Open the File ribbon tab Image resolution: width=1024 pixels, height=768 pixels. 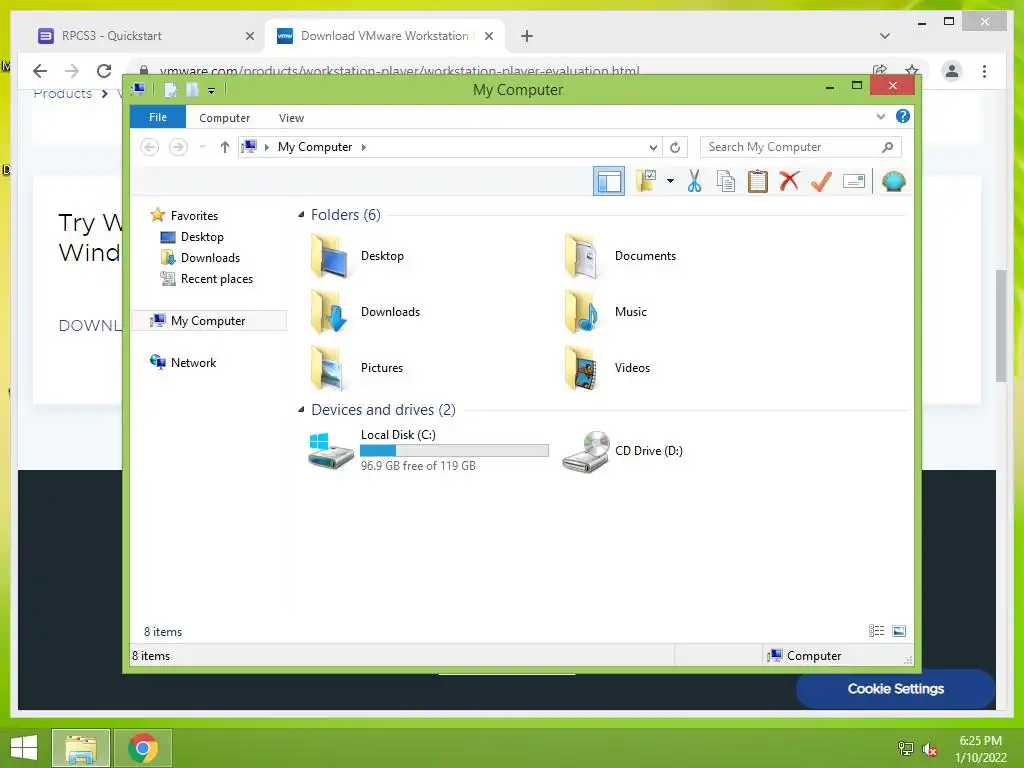tap(158, 117)
